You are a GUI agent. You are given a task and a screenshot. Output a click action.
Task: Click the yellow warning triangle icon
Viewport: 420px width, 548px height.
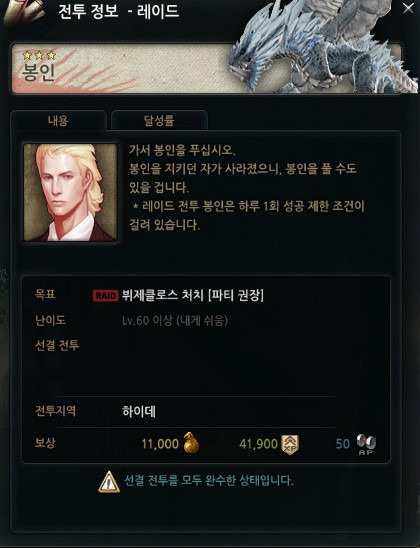(109, 482)
